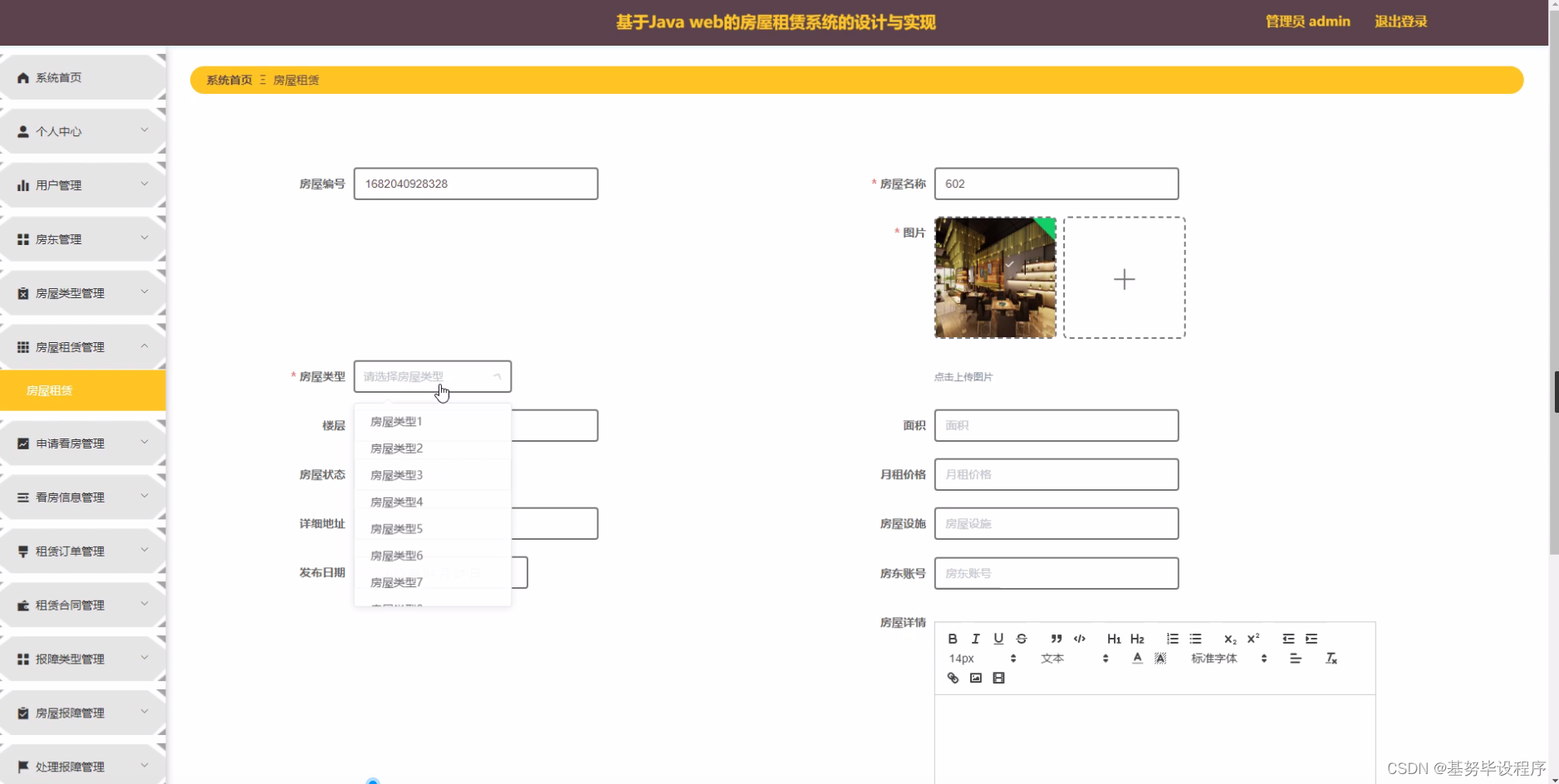The width and height of the screenshot is (1559, 784).
Task: Toggle underline in the 房屋详情 editor
Action: (998, 639)
